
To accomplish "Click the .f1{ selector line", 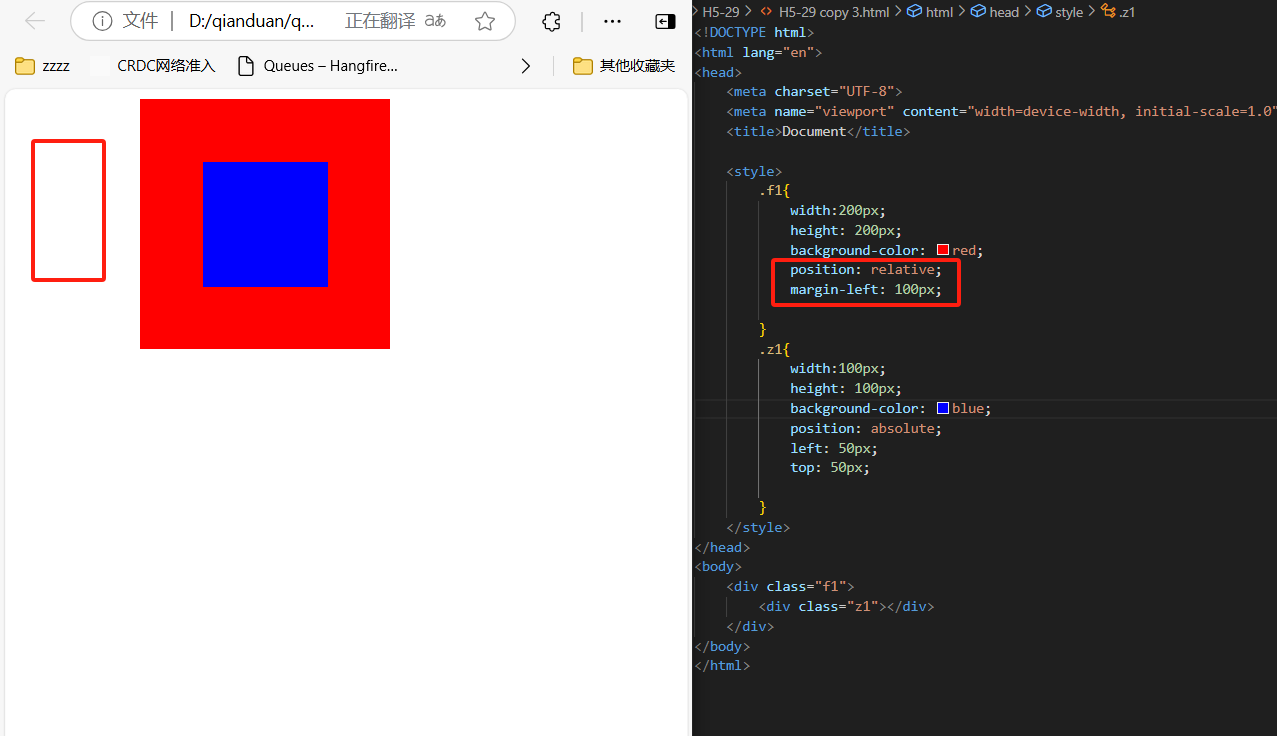I will 775,190.
